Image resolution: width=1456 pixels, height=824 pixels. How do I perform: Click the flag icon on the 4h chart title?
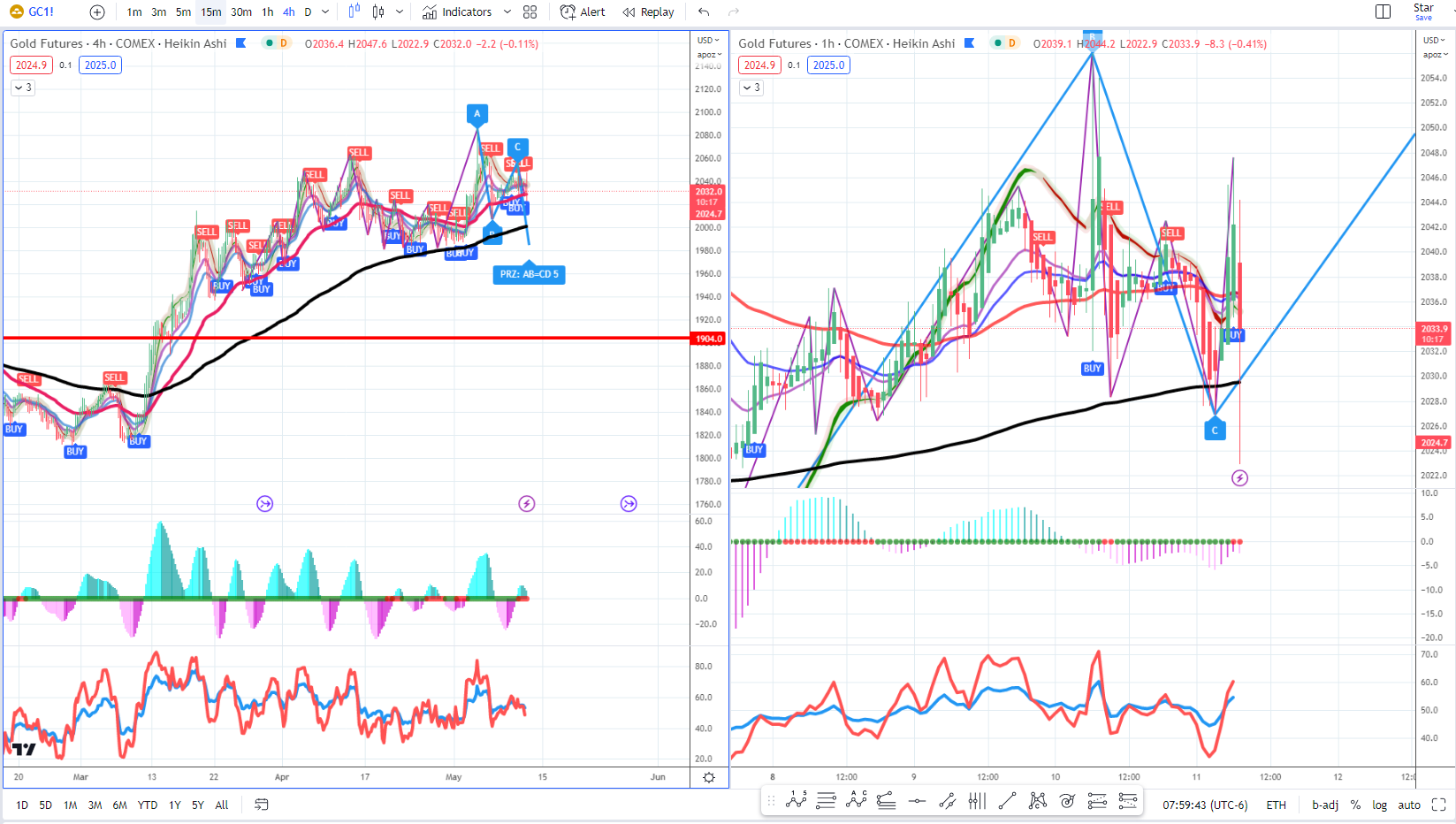point(240,43)
